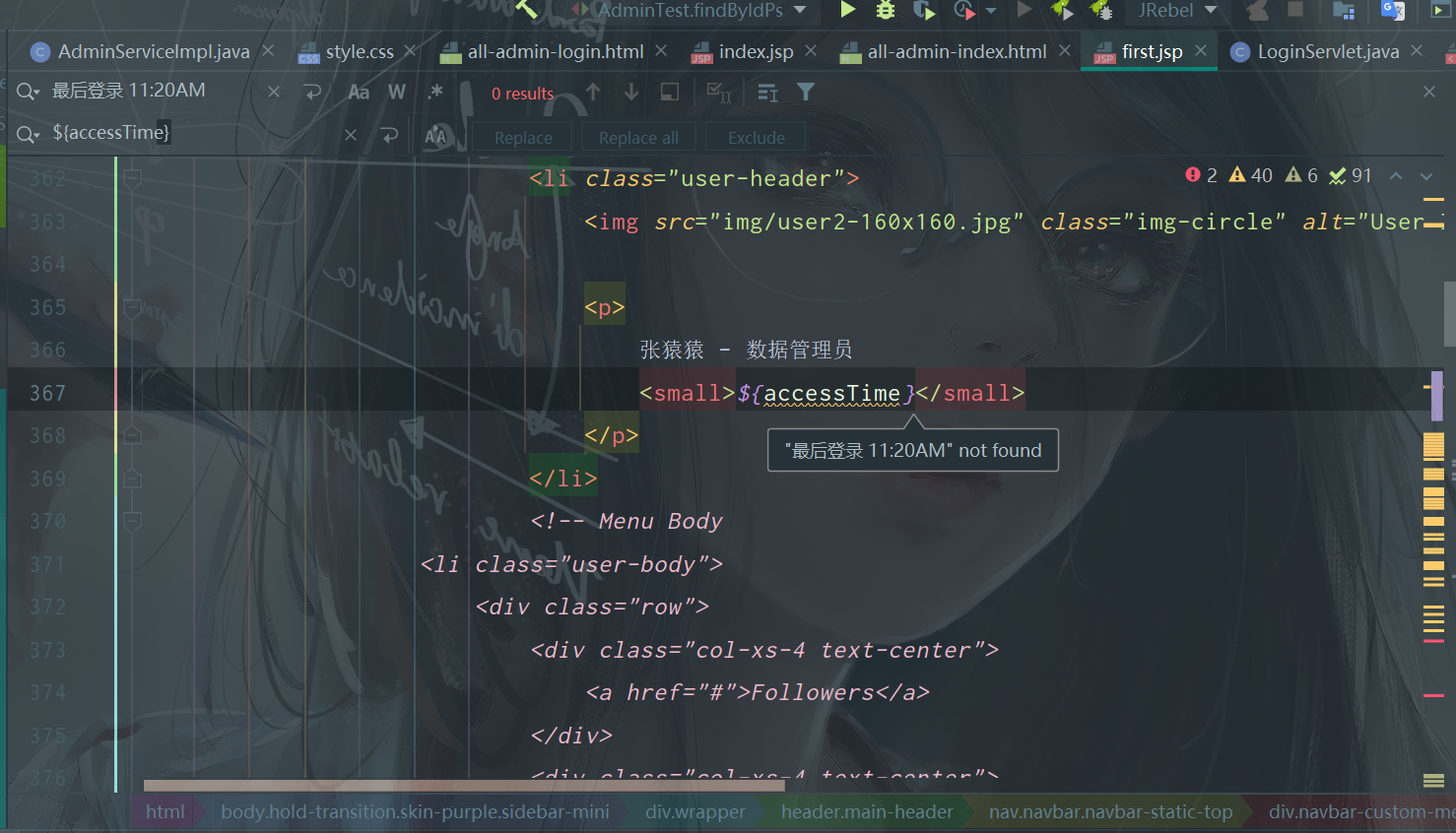The width and height of the screenshot is (1456, 833).
Task: Run with coverage from the toolbar
Action: point(923,10)
